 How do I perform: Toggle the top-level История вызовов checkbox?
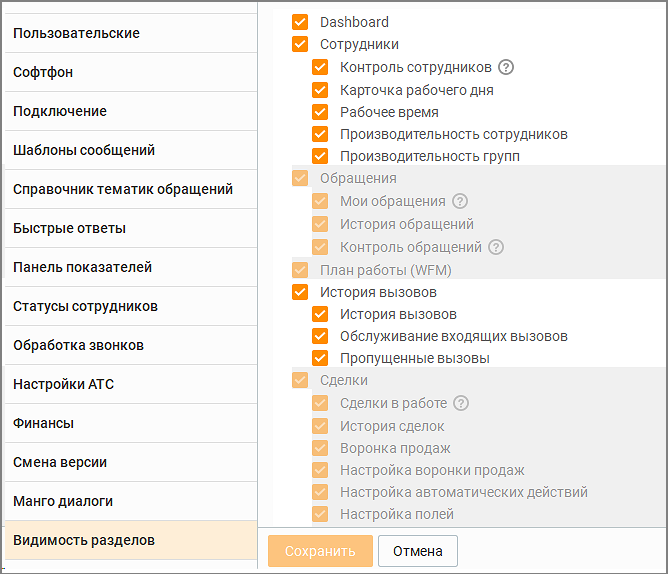point(300,292)
